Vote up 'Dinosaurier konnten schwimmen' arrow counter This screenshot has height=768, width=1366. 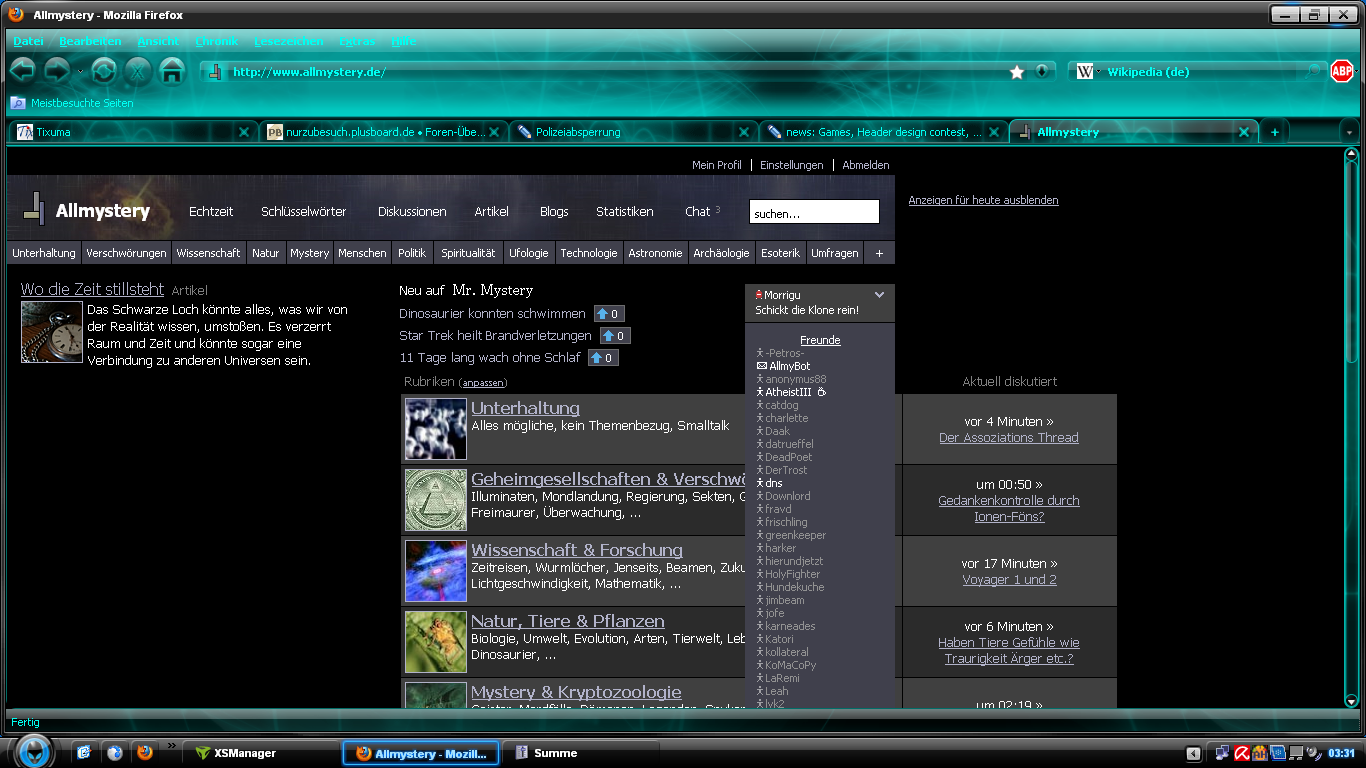[608, 314]
